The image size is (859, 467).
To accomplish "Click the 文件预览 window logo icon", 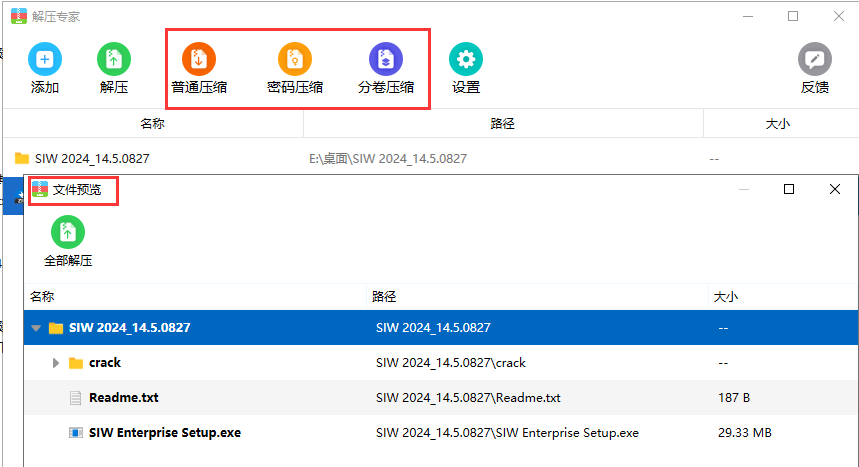I will pyautogui.click(x=39, y=189).
